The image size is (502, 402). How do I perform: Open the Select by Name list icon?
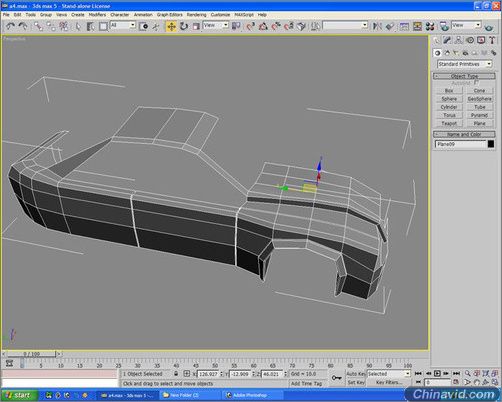[x=90, y=26]
